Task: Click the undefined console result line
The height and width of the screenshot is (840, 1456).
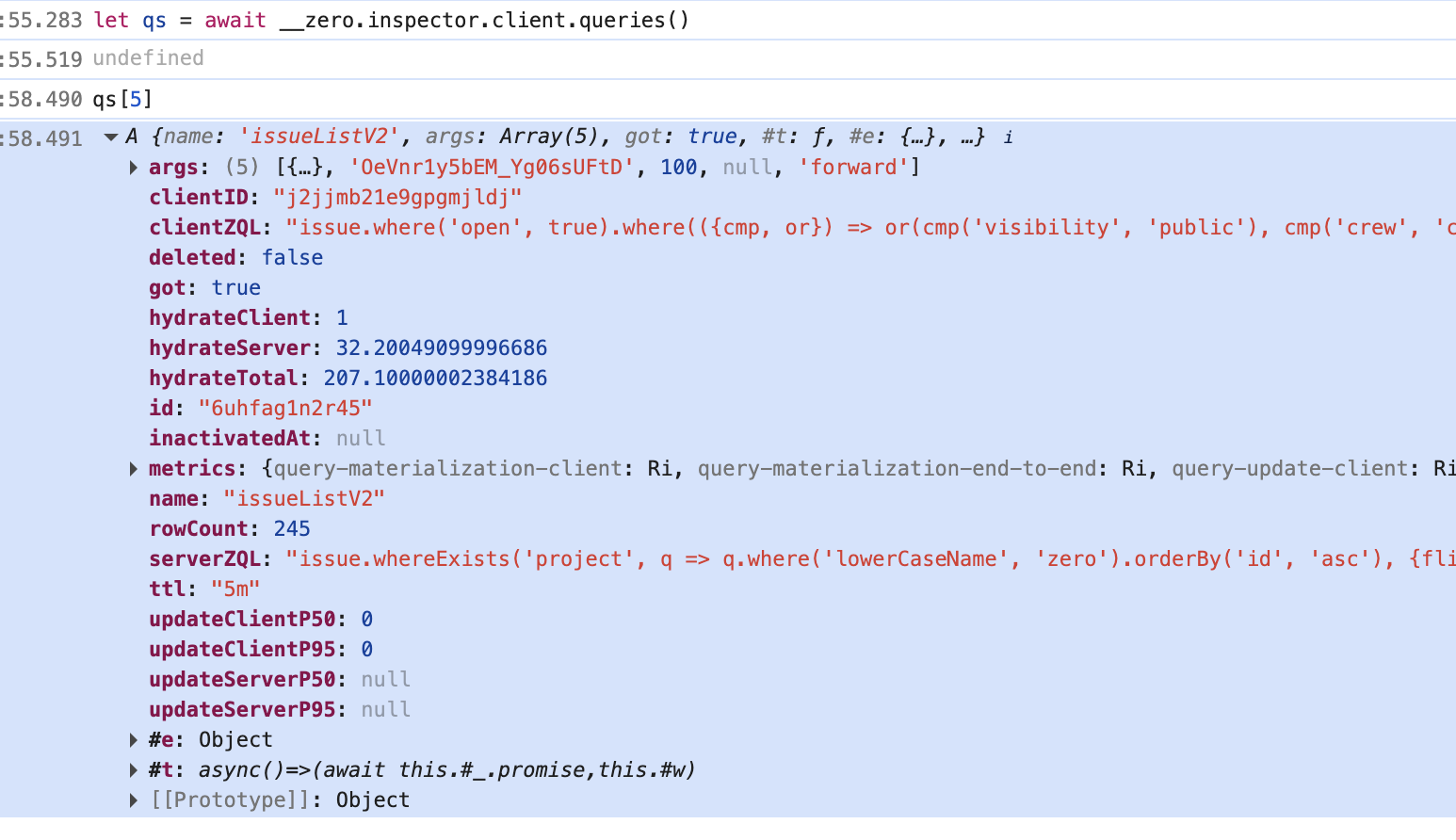Action: [x=148, y=58]
